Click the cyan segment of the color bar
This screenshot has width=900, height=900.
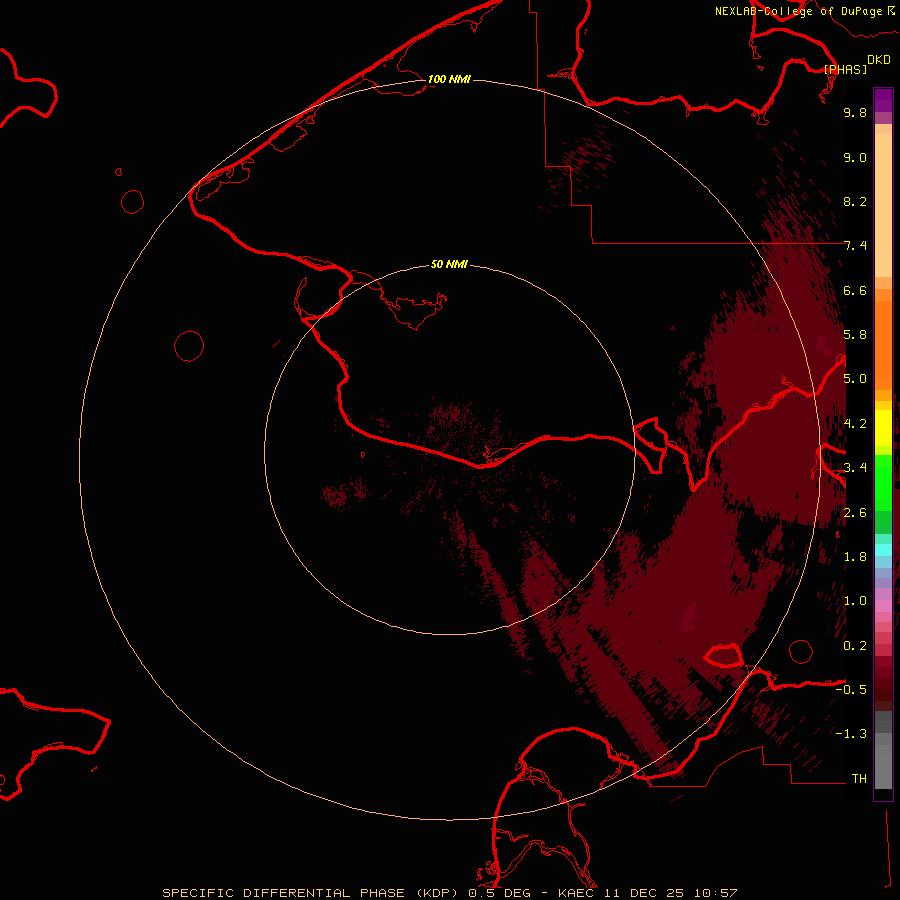(883, 550)
